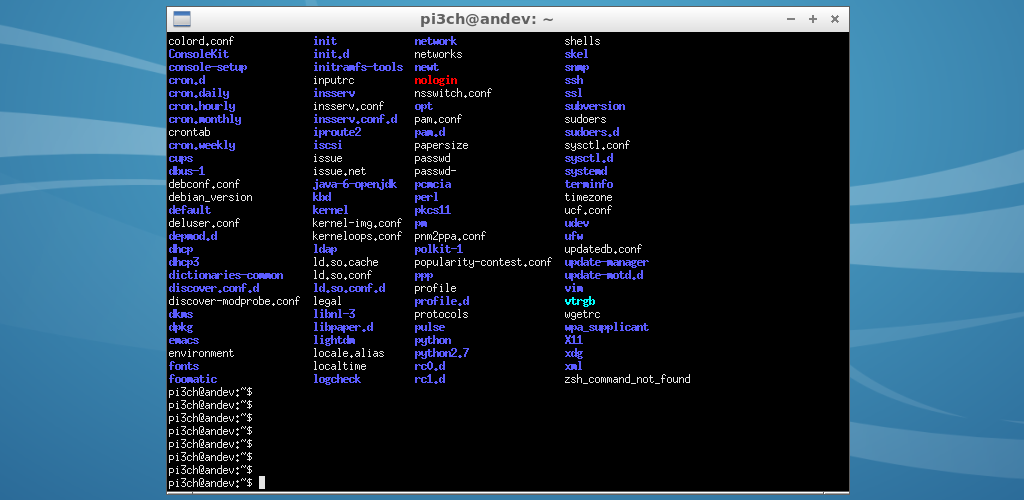The image size is (1024, 500).
Task: Click the python2.7 directory name
Action: 441,353
